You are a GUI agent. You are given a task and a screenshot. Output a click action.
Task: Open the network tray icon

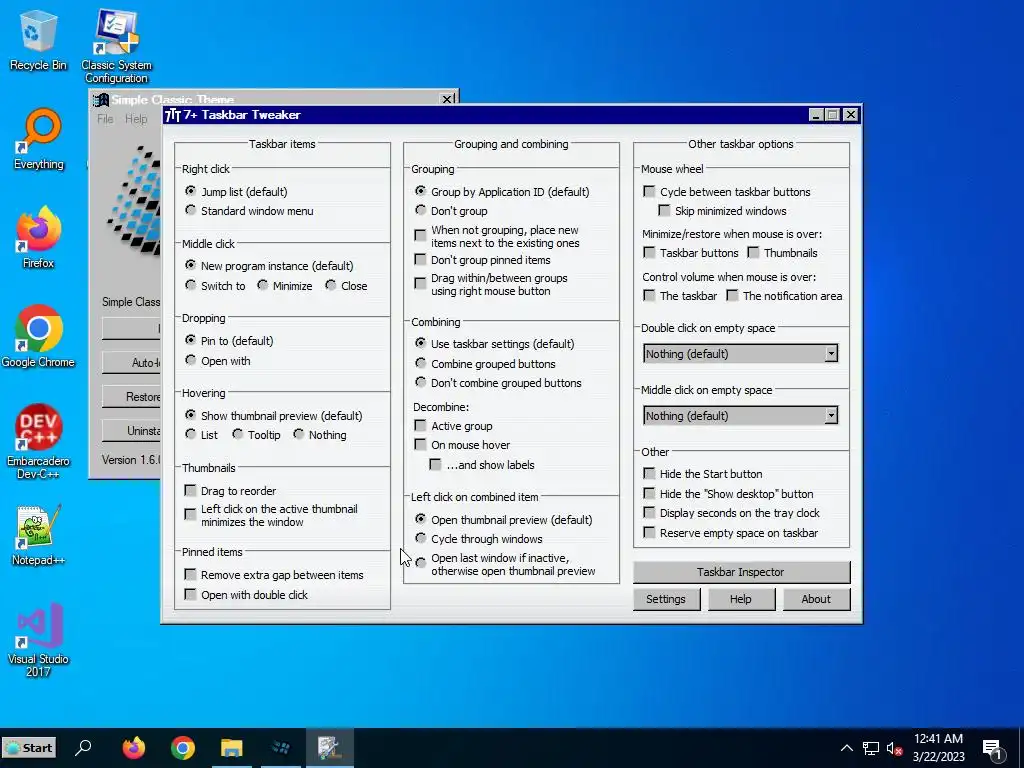click(x=871, y=748)
